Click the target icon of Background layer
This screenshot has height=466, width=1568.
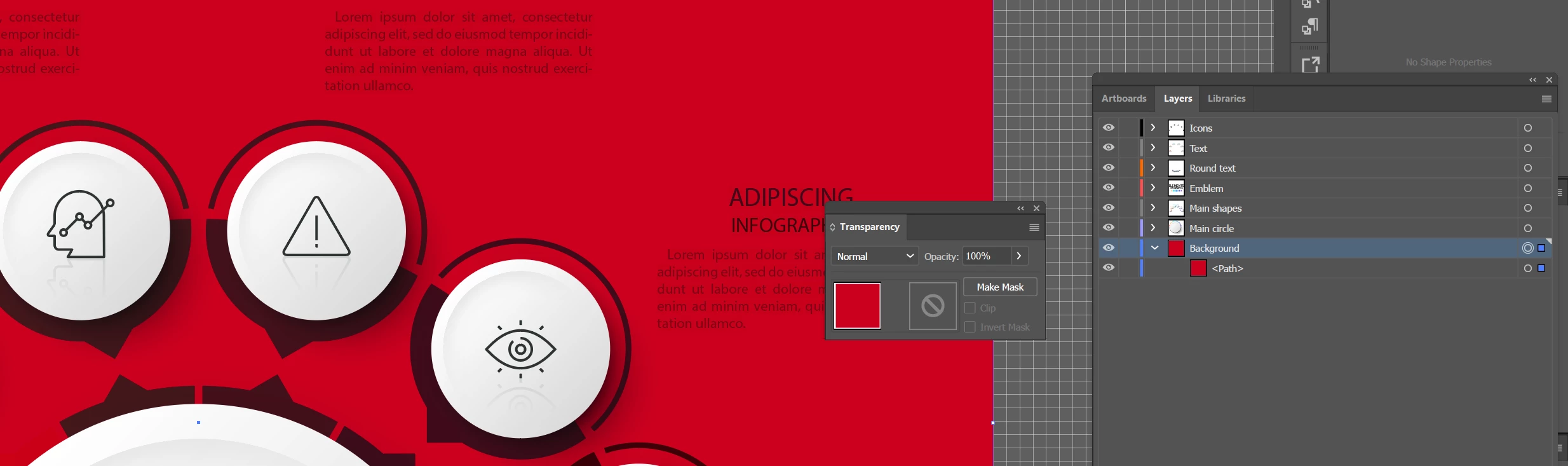click(x=1527, y=248)
